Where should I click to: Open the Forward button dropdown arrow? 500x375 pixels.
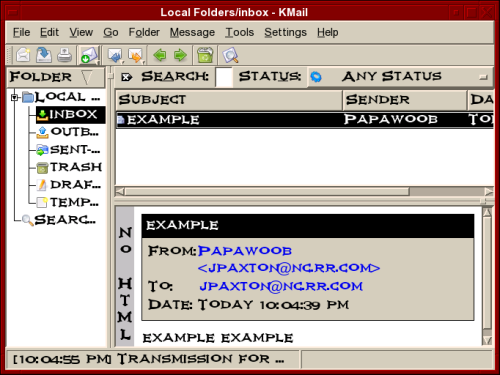143,62
